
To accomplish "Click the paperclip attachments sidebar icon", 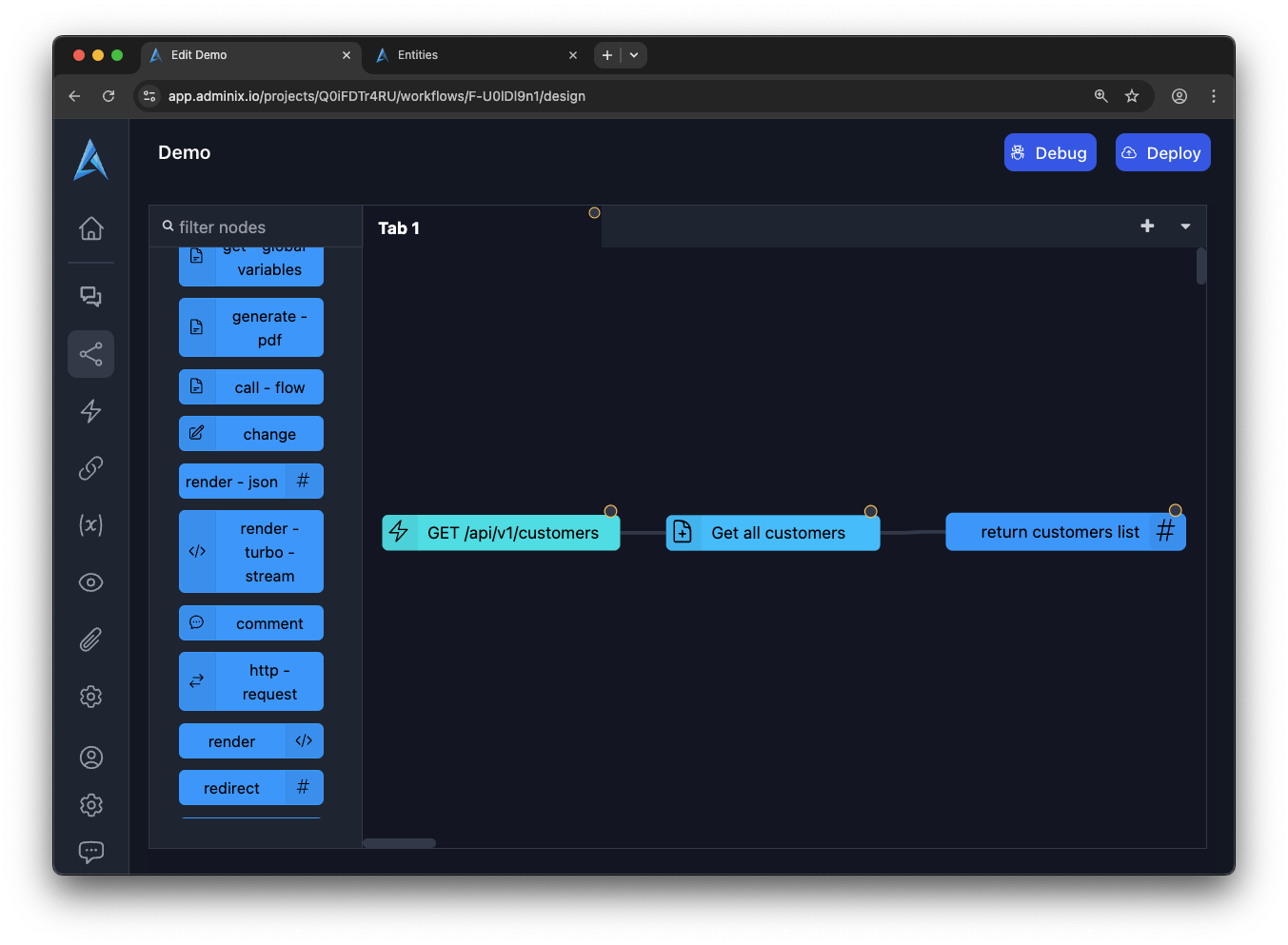I will [x=91, y=640].
